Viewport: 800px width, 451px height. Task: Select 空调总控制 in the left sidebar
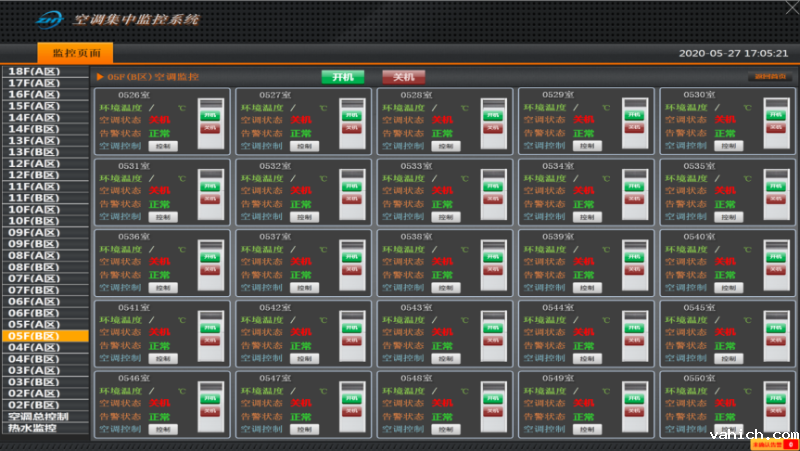38,417
